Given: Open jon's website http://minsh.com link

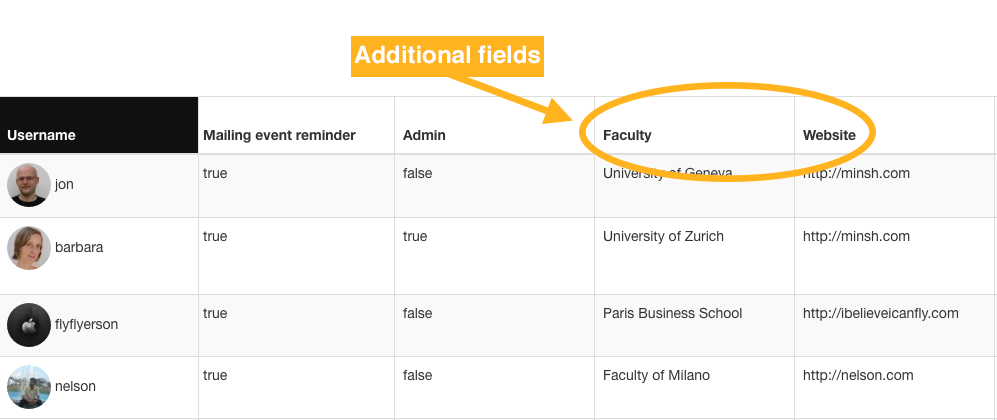Looking at the screenshot, I should click(856, 173).
